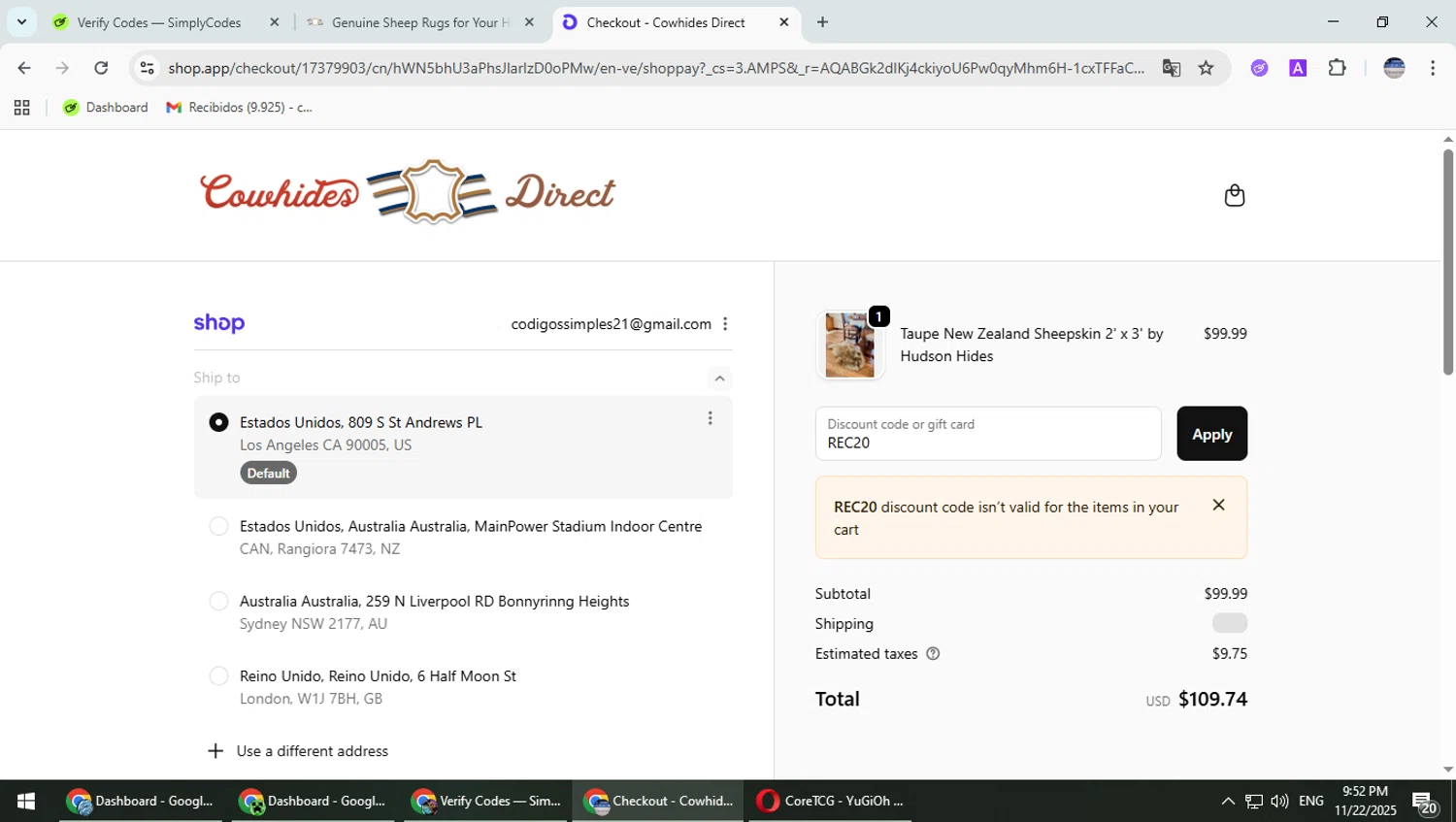Select the 259 N Liverpool RD Sydney address
The image size is (1456, 822).
tap(218, 601)
